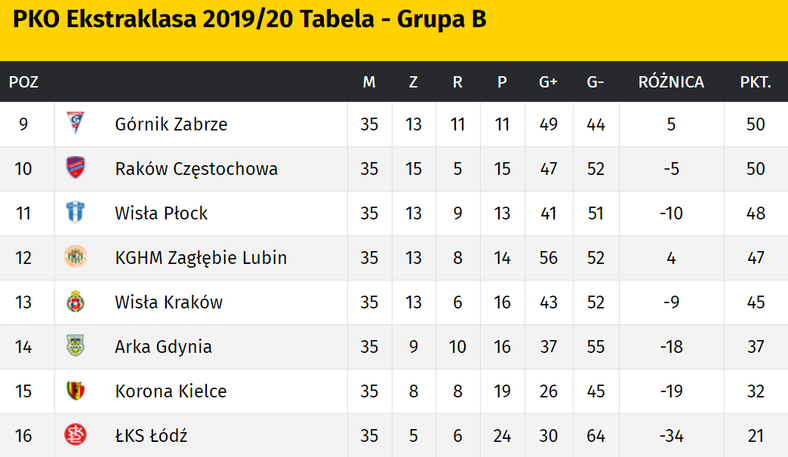Click the G- column header
The width and height of the screenshot is (788, 457).
tap(596, 82)
